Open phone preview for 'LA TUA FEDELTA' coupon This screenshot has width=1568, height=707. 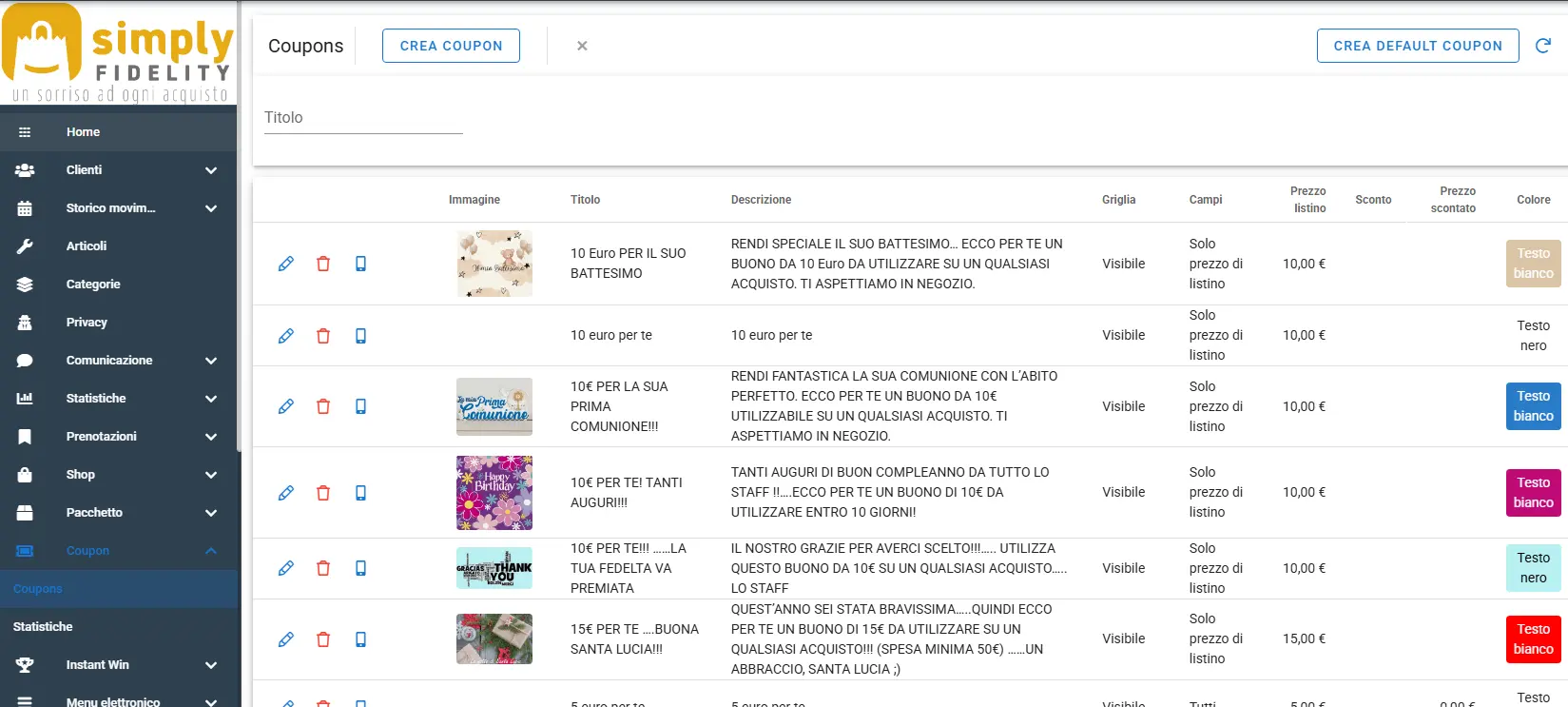[x=360, y=568]
